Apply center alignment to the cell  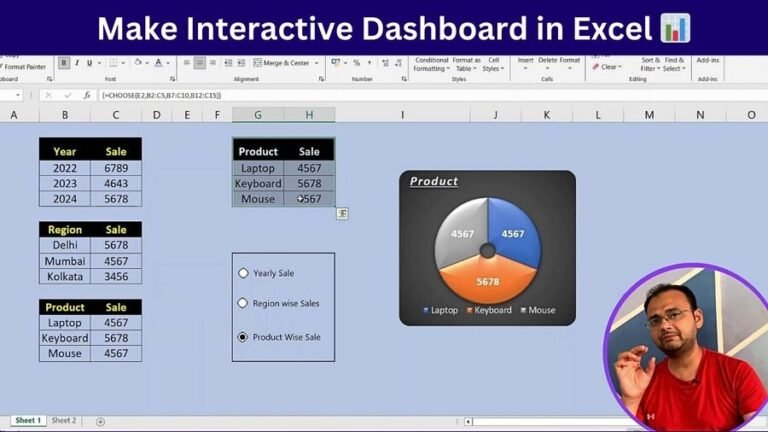point(199,63)
